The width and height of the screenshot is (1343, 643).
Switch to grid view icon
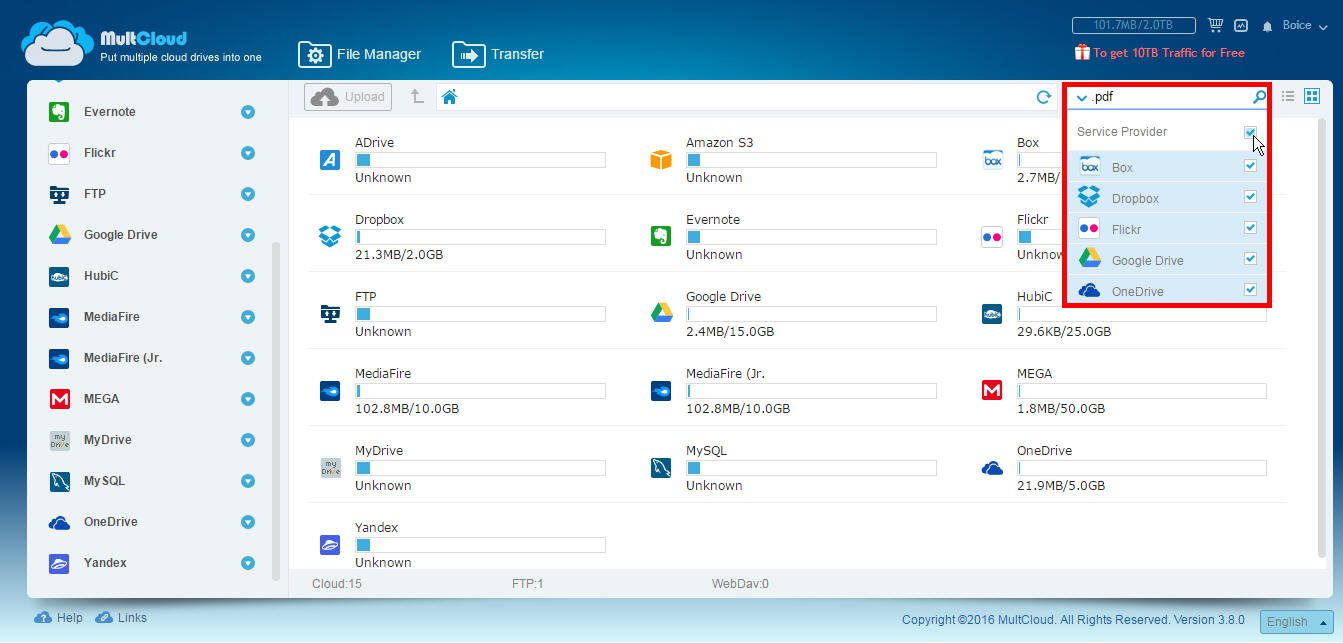tap(1312, 96)
